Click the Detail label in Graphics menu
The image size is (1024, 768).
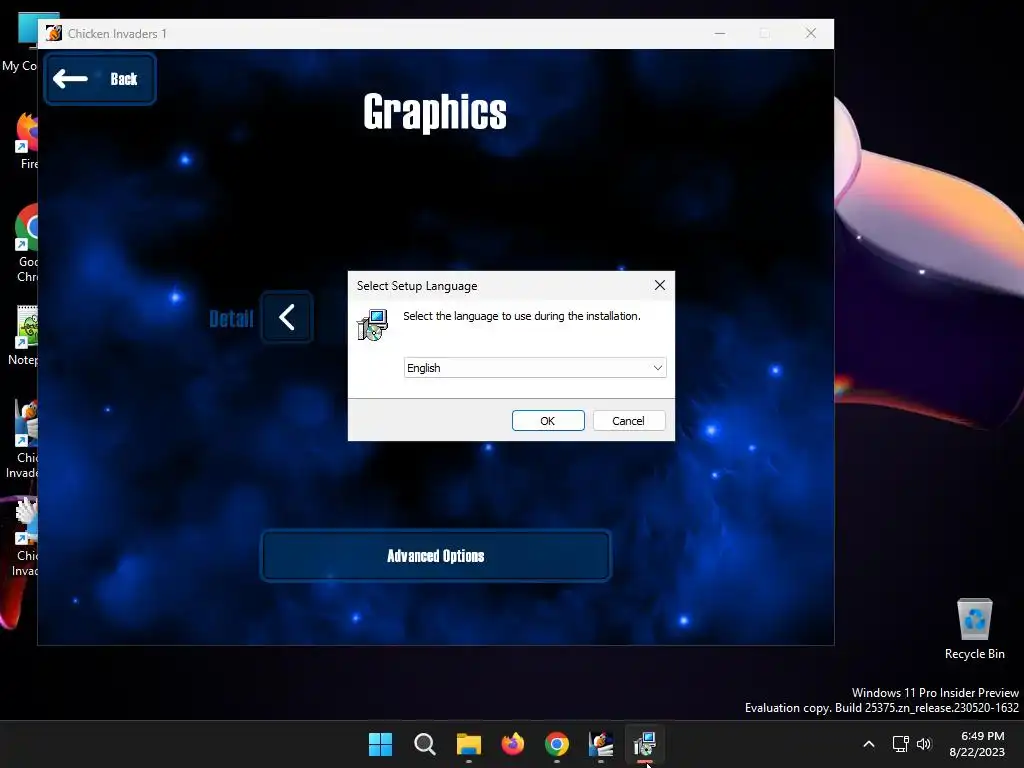click(231, 319)
